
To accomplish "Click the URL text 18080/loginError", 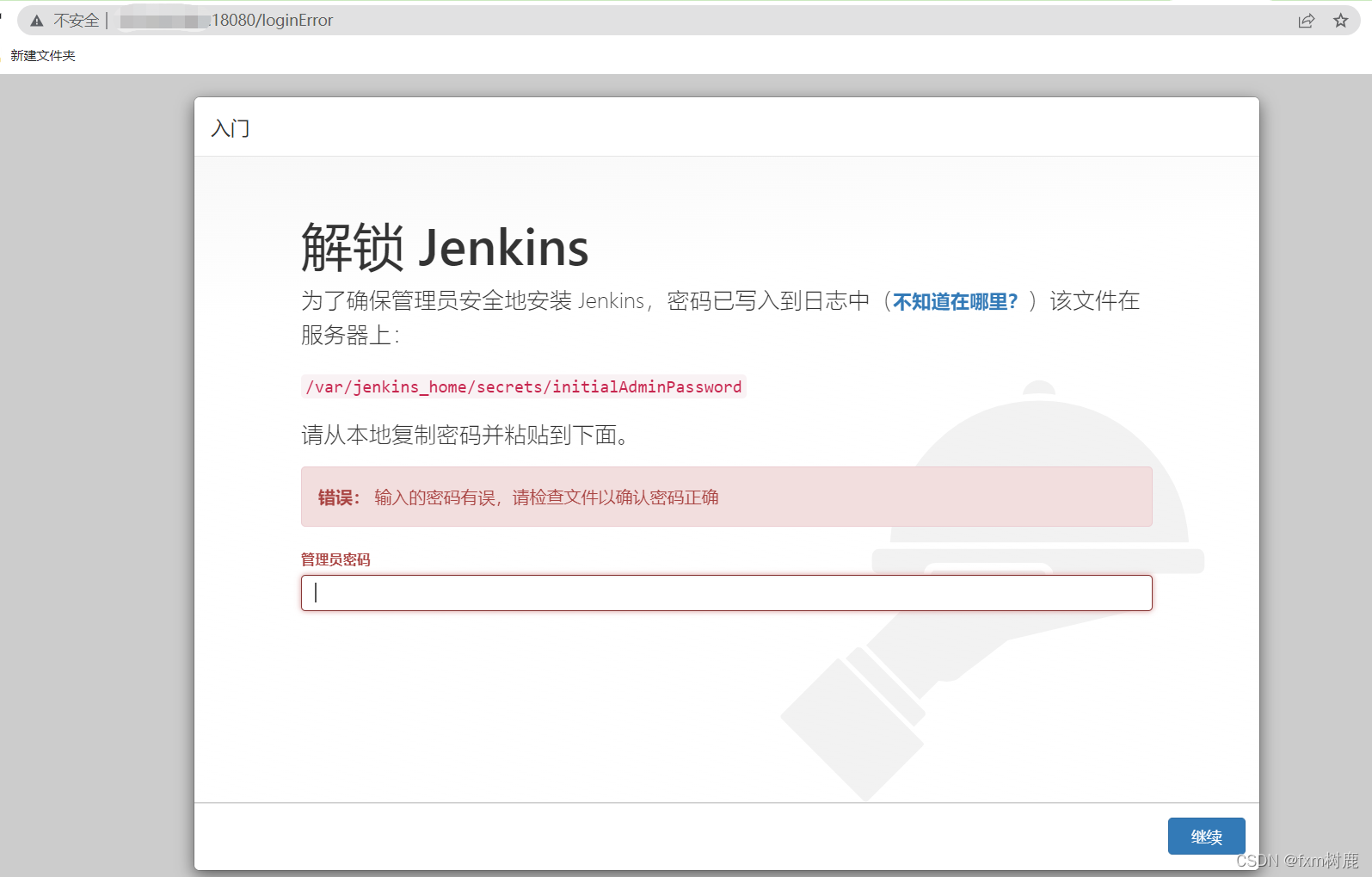I will click(x=272, y=21).
